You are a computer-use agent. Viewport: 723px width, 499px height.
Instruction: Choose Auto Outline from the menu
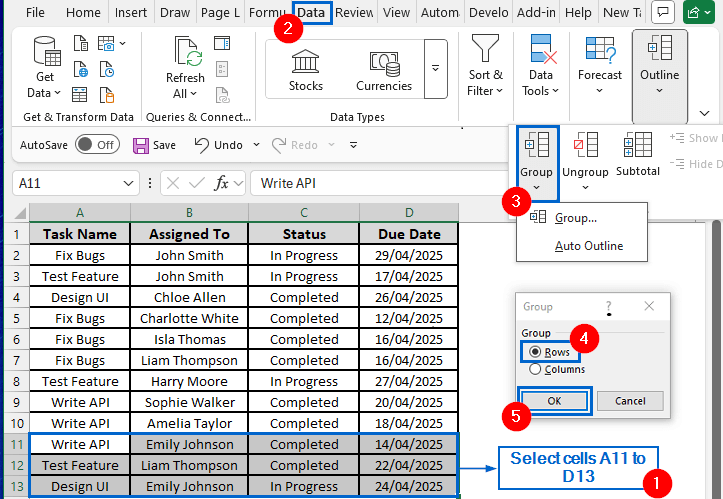point(582,246)
